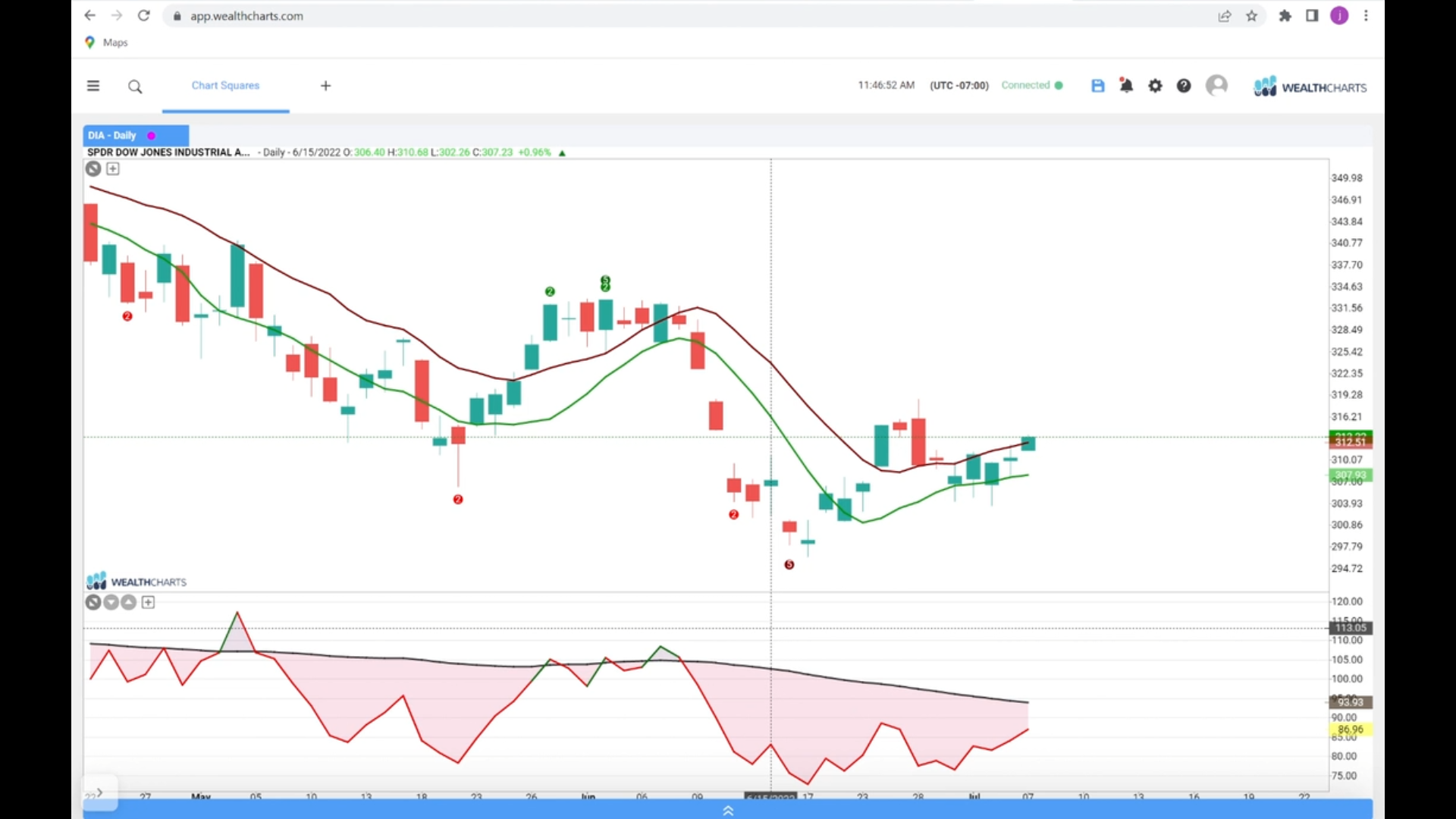1456x819 pixels.
Task: Open the user profile avatar
Action: point(1216,85)
